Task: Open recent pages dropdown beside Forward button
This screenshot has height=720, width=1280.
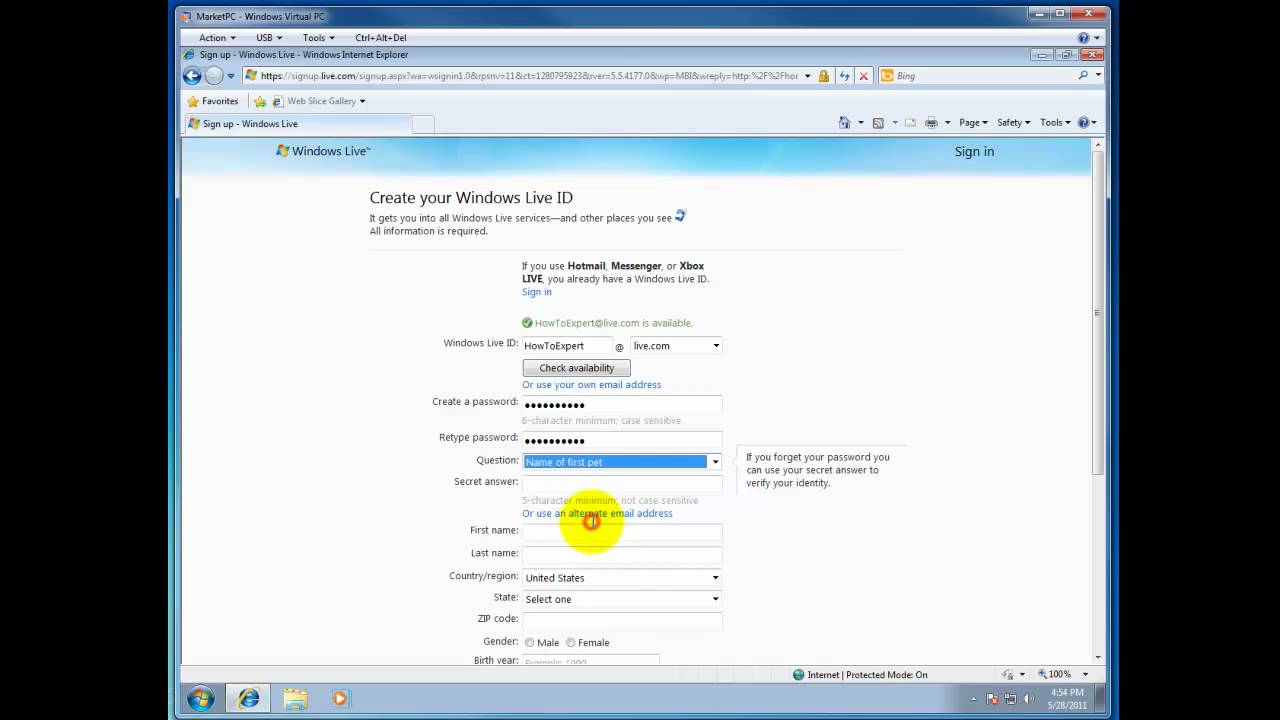Action: tap(231, 76)
